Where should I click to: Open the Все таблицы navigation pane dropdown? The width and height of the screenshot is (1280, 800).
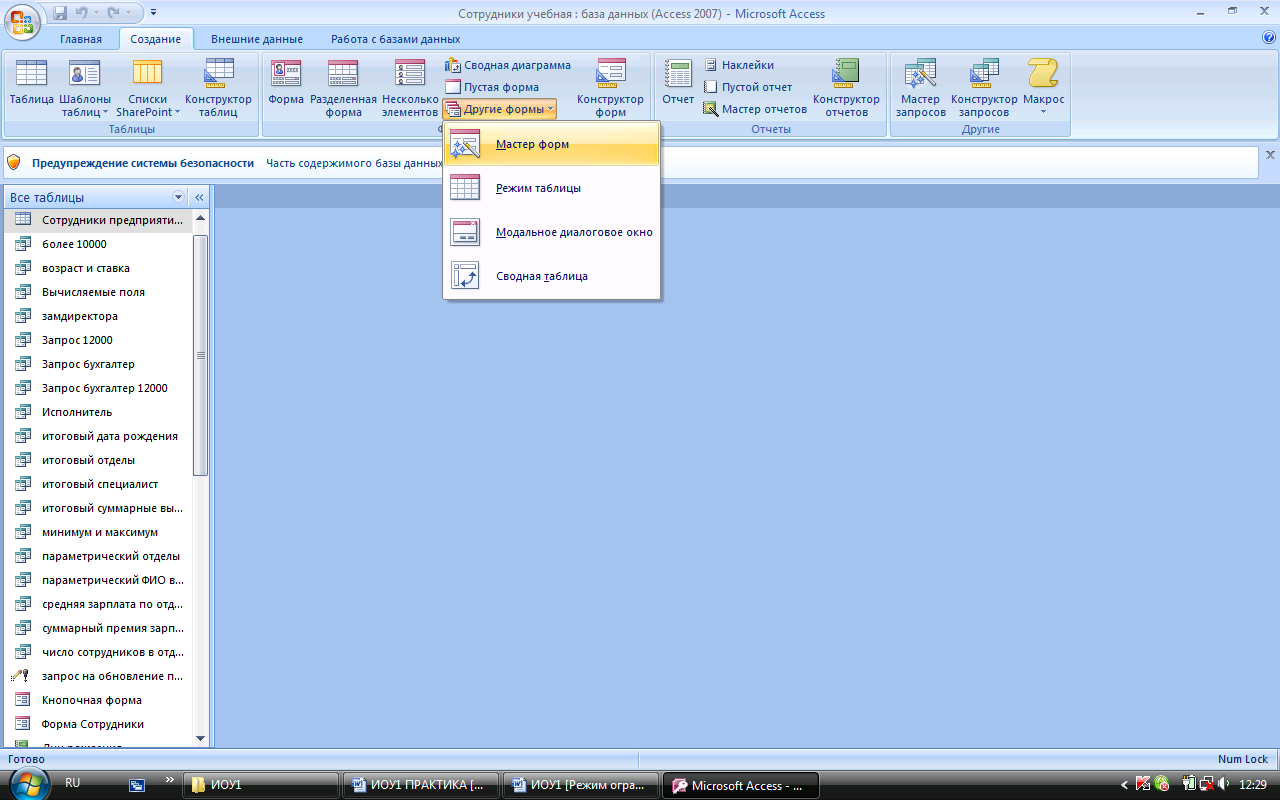(x=179, y=198)
